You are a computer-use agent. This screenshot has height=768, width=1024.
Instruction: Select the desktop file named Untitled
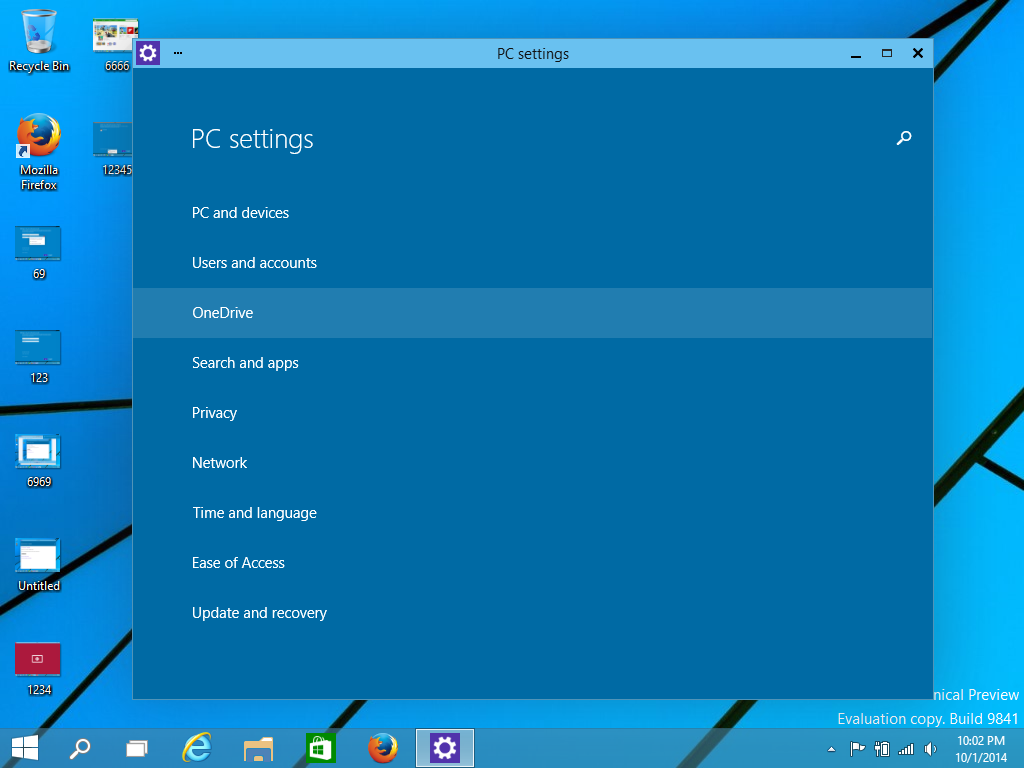(x=39, y=565)
